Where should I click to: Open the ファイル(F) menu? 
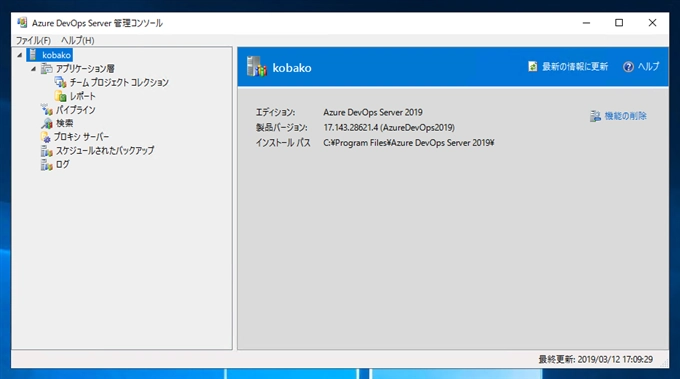tap(33, 40)
